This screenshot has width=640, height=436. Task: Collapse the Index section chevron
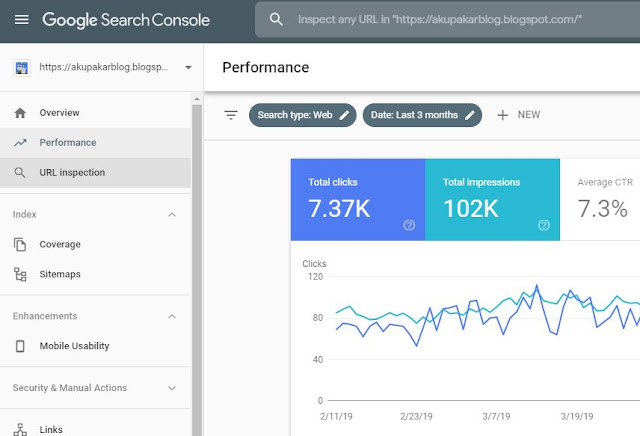click(x=172, y=215)
